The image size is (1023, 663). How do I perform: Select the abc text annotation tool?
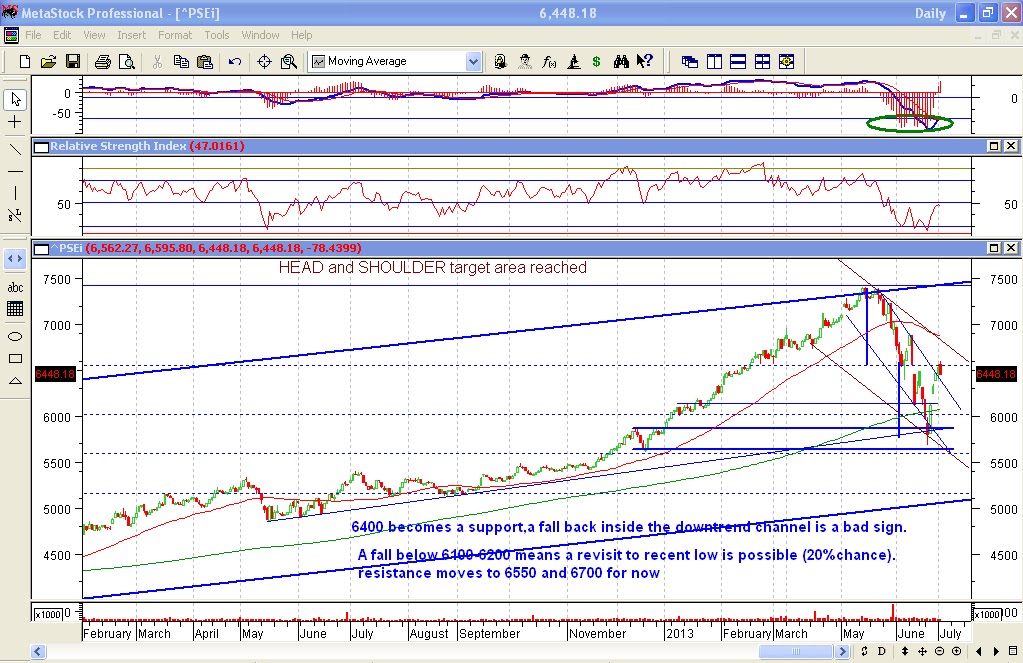(15, 288)
